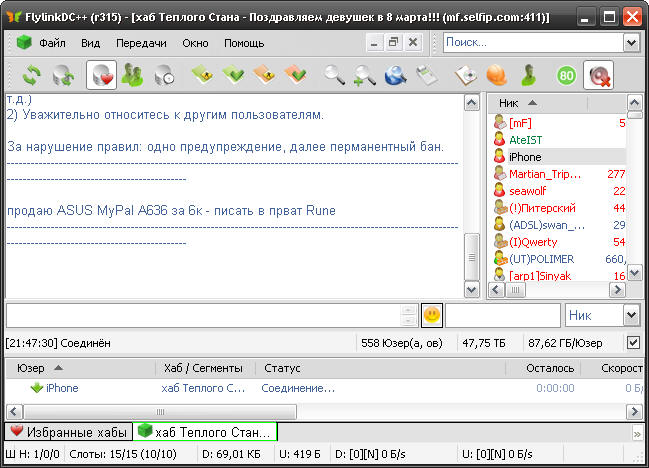Expand the Поиск search combo box

[x=631, y=42]
